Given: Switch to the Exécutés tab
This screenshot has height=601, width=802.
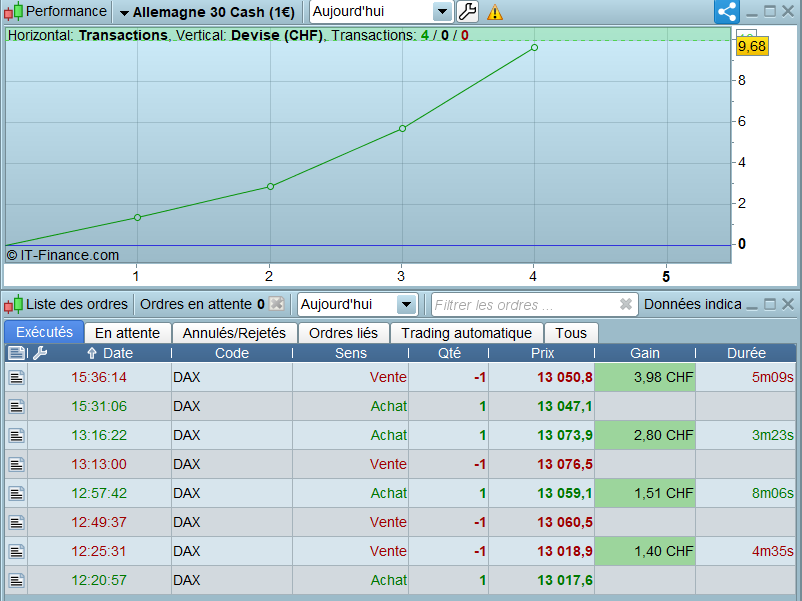Looking at the screenshot, I should (44, 332).
